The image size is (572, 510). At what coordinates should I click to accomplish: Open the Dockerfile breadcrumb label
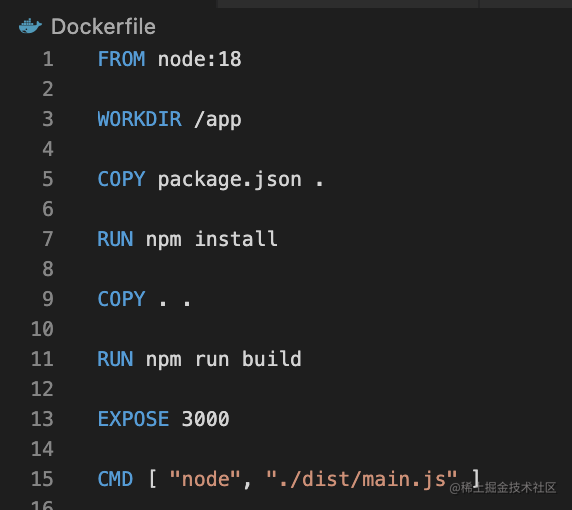[103, 27]
